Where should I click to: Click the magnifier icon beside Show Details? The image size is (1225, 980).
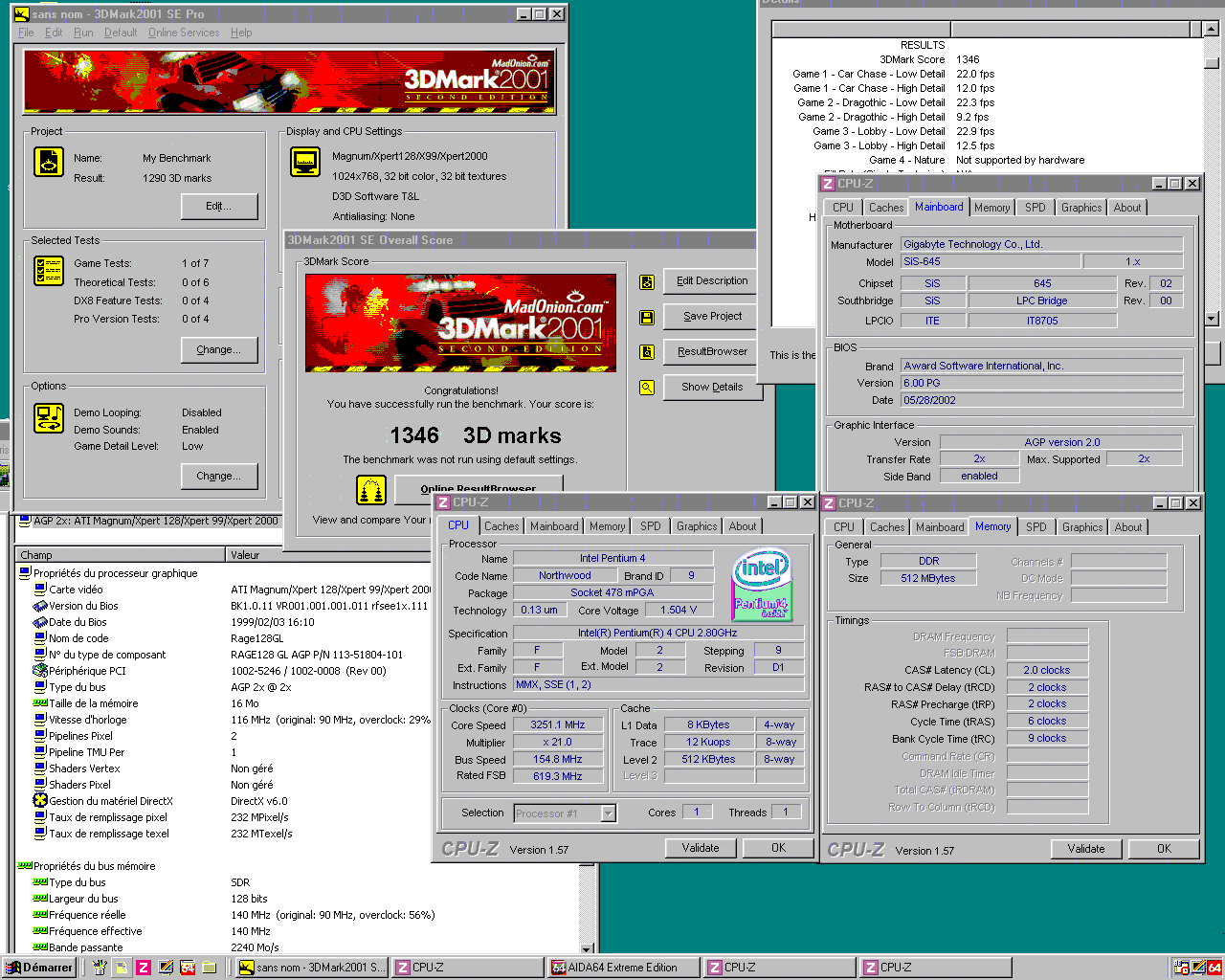(x=647, y=388)
